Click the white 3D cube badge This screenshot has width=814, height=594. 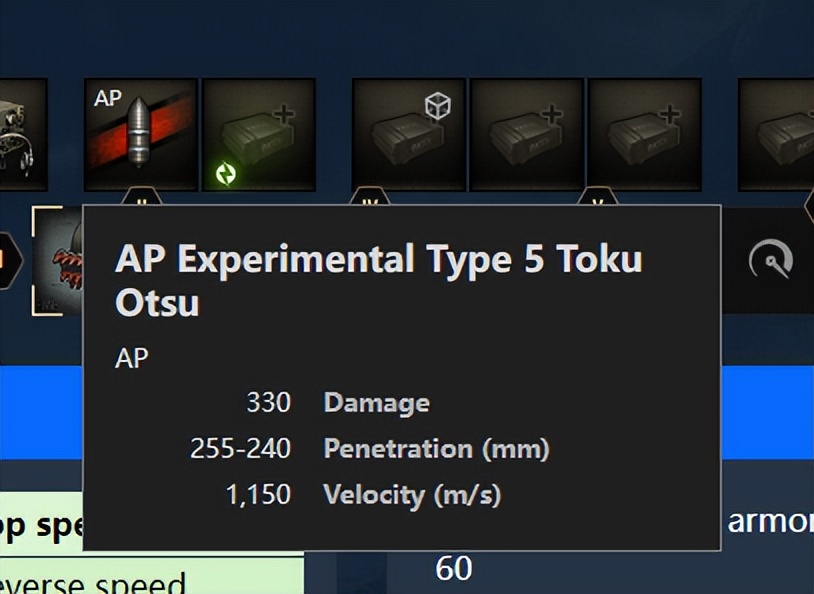435,106
